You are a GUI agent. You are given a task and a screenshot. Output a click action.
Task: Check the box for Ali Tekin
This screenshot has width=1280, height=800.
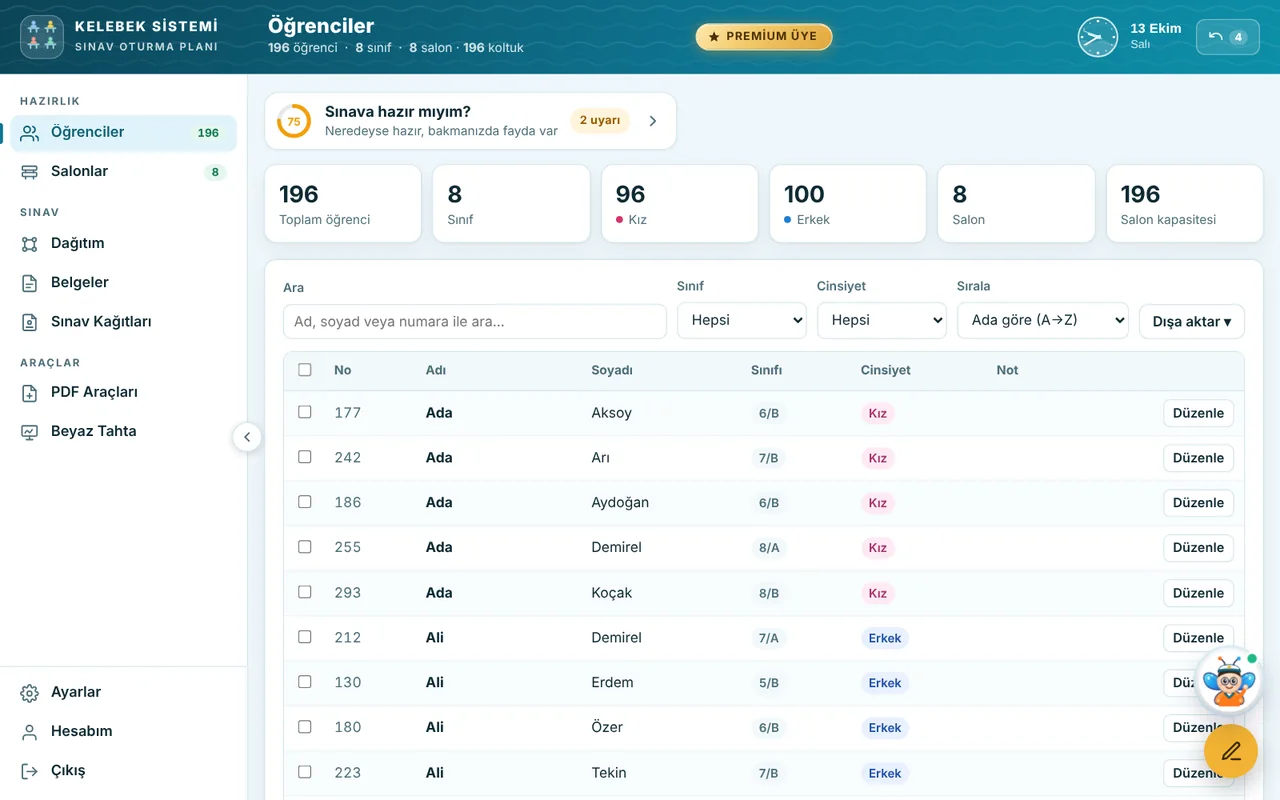click(x=305, y=772)
